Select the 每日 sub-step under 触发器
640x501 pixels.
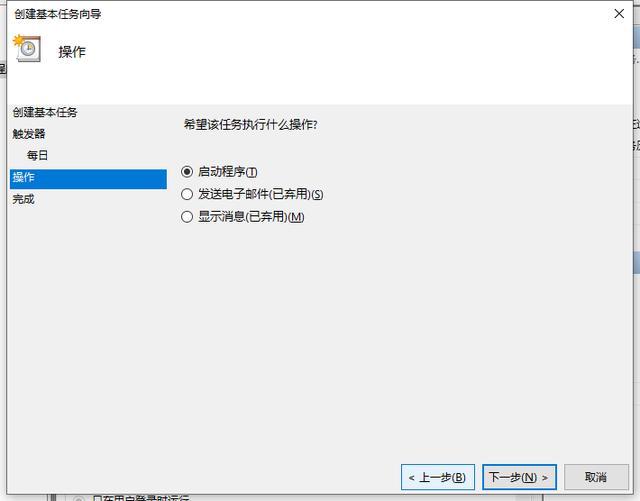(38, 155)
